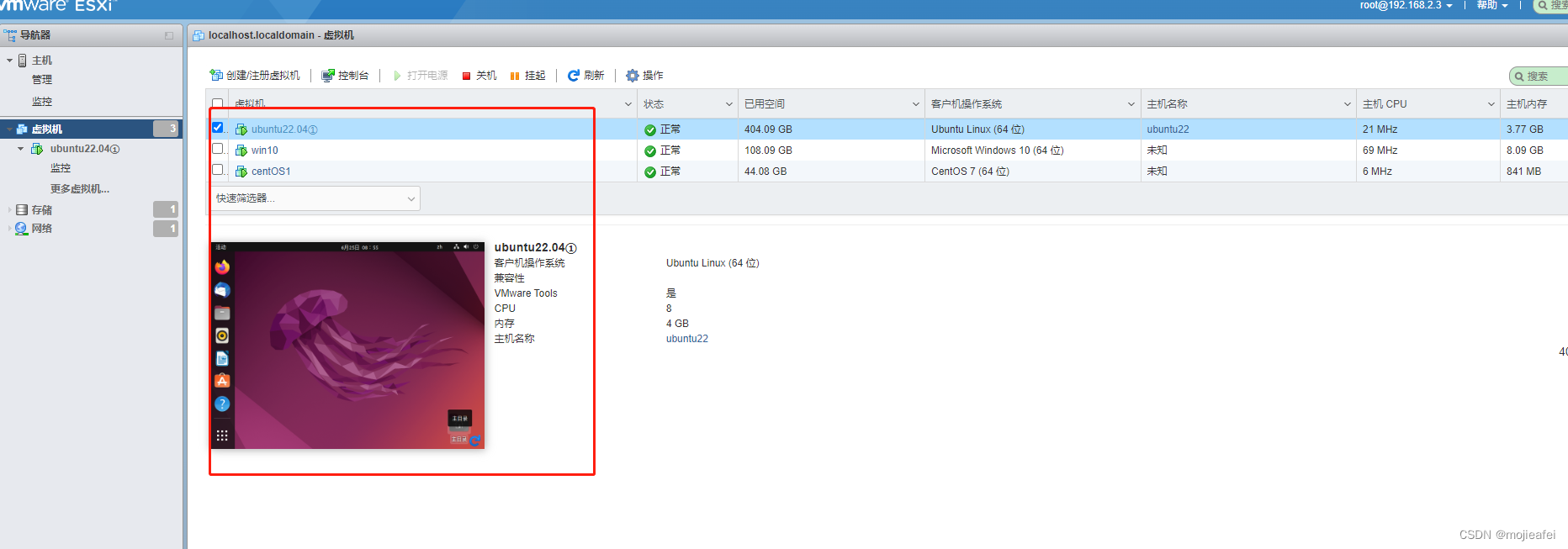Click the 创建/注册虚拟机 button label
1568x549 pixels.
tap(263, 76)
